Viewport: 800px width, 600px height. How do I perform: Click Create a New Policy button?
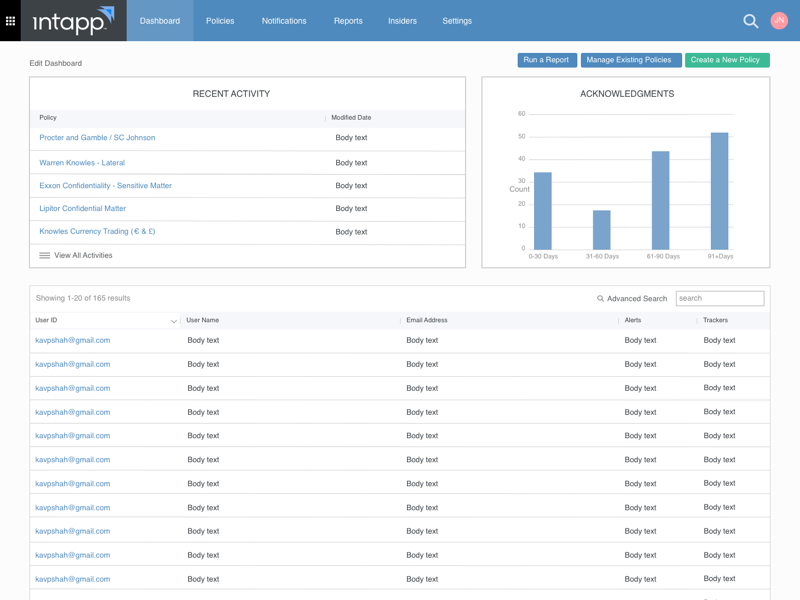(x=727, y=60)
